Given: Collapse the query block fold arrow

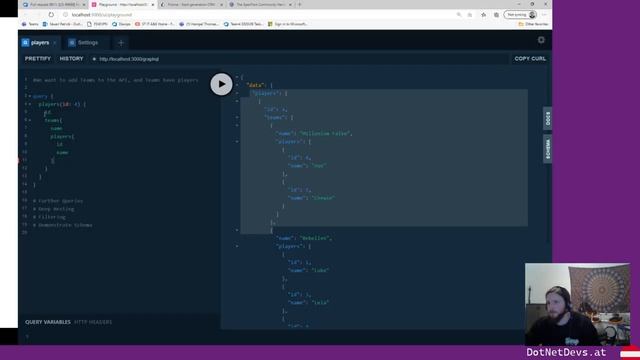Looking at the screenshot, I should [30, 96].
